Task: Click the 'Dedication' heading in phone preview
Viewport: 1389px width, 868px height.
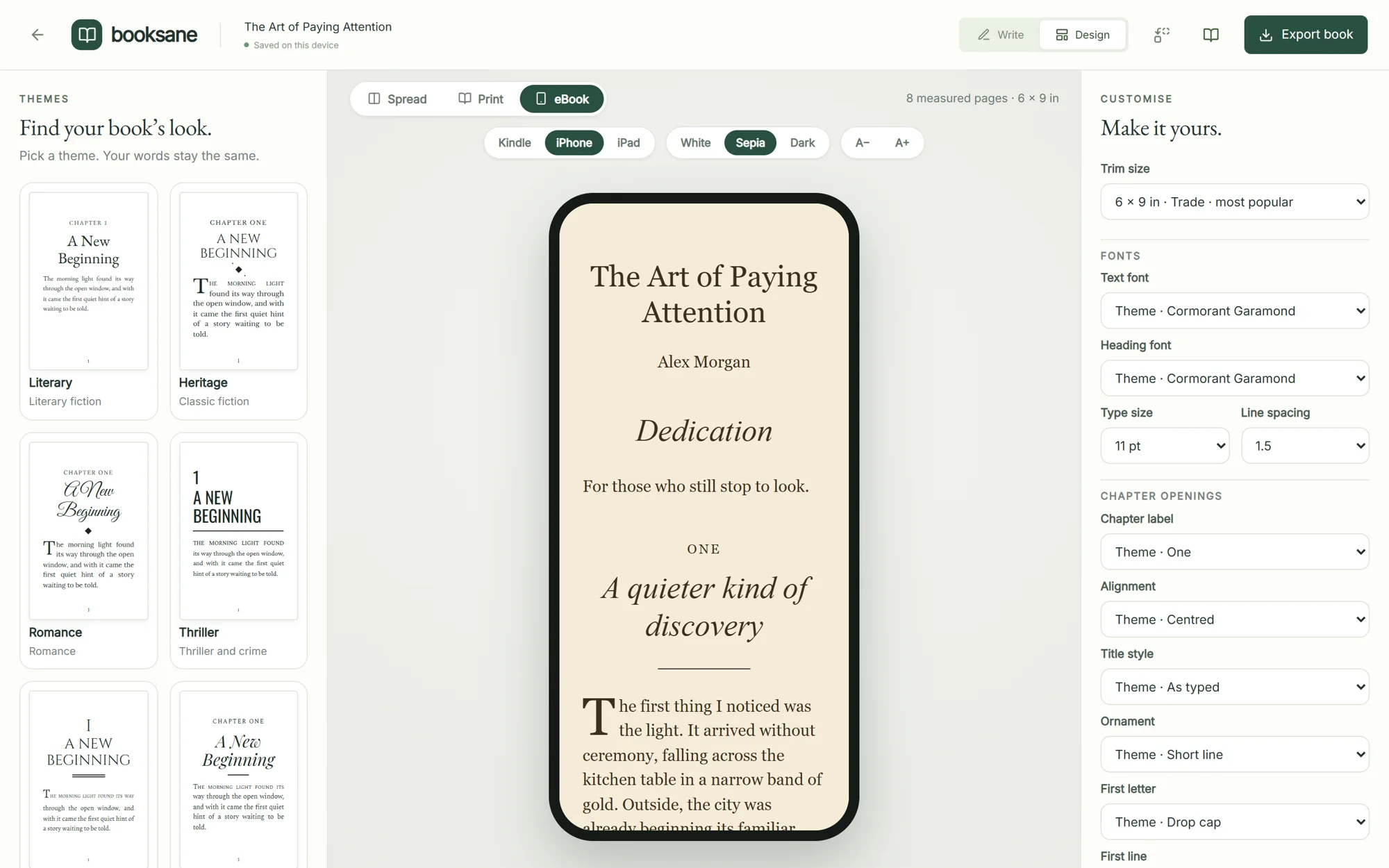Action: (x=704, y=431)
